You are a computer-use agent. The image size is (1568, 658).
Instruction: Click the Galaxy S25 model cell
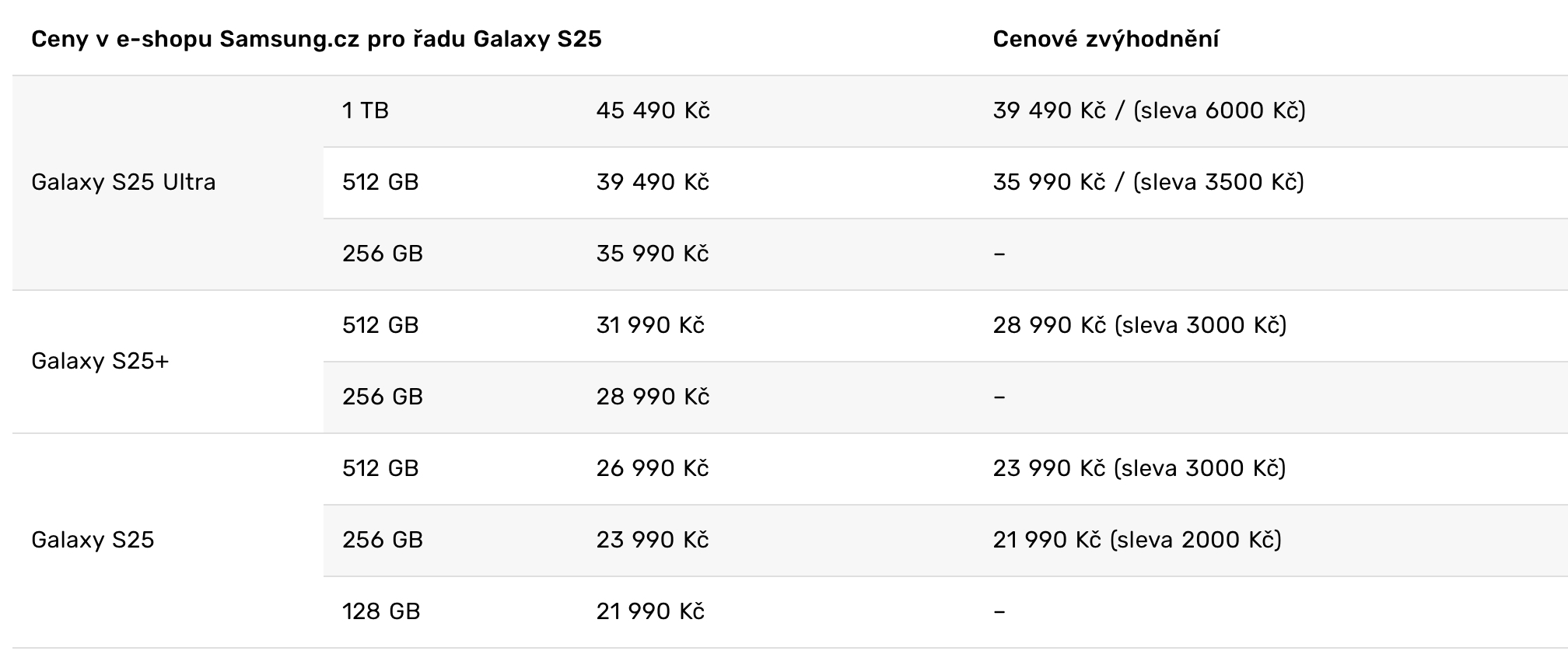click(x=93, y=540)
